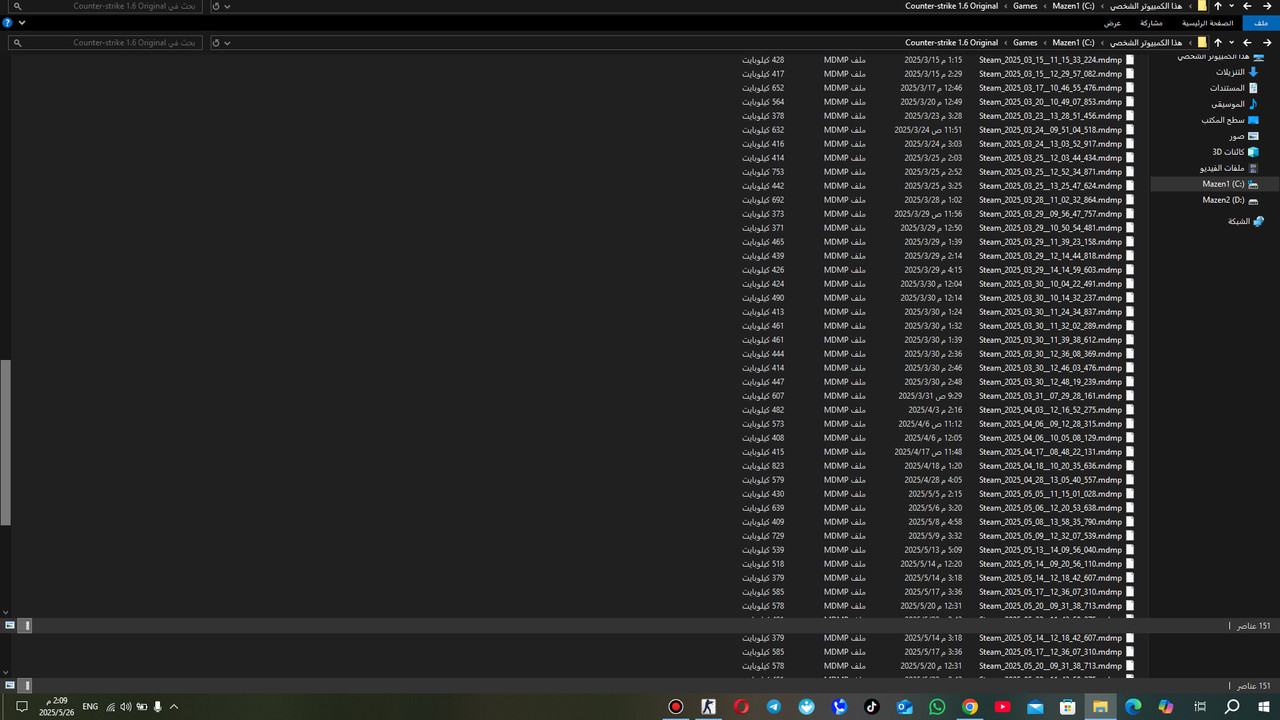Open Microsoft Store from the taskbar
Screen dimensions: 1280x720
(x=1068, y=706)
